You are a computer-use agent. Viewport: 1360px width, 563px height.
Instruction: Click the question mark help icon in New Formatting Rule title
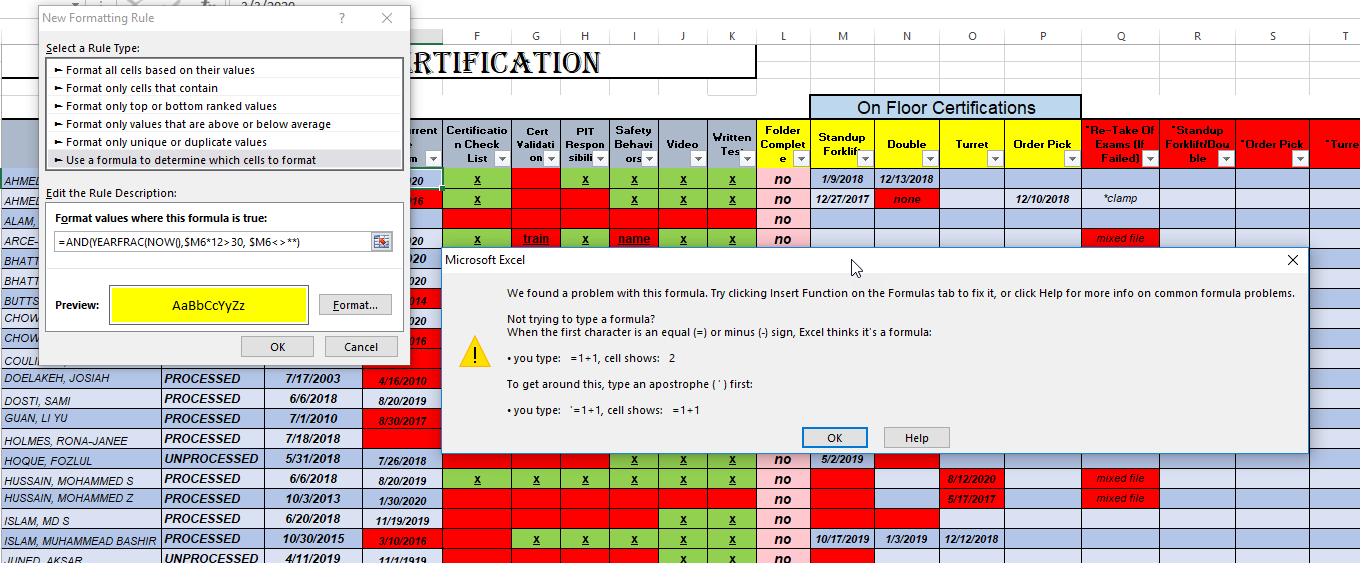click(x=343, y=19)
